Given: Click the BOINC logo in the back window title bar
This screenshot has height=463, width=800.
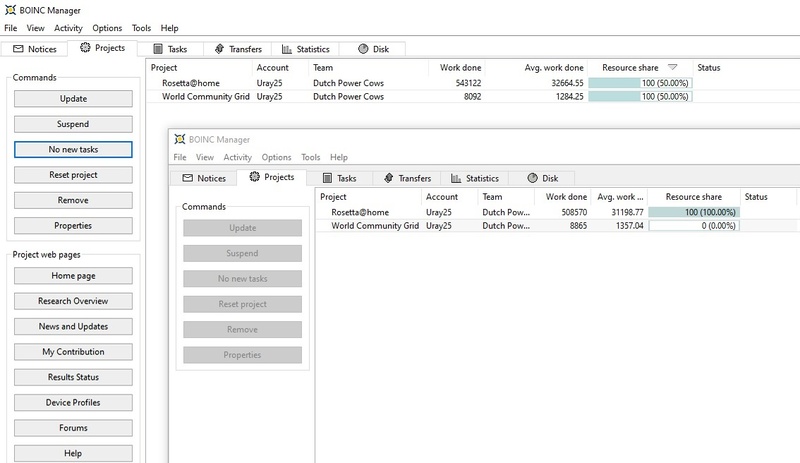Looking at the screenshot, I should (x=10, y=10).
